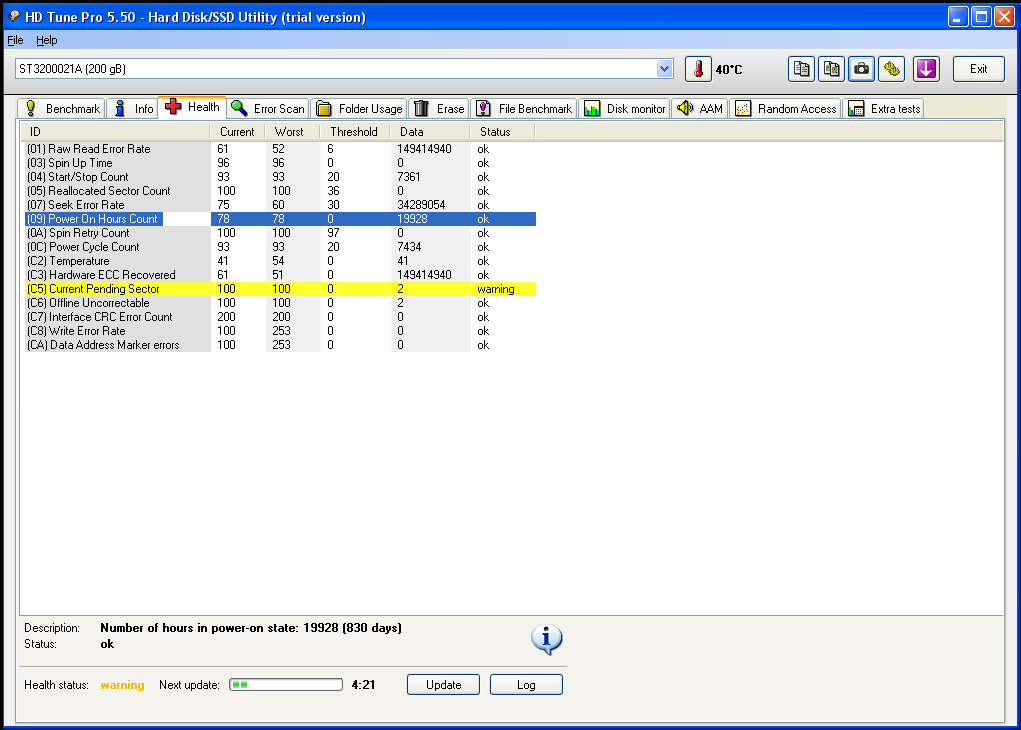Minimize the HD Tune Pro window
Image resolution: width=1021 pixels, height=730 pixels.
click(957, 17)
